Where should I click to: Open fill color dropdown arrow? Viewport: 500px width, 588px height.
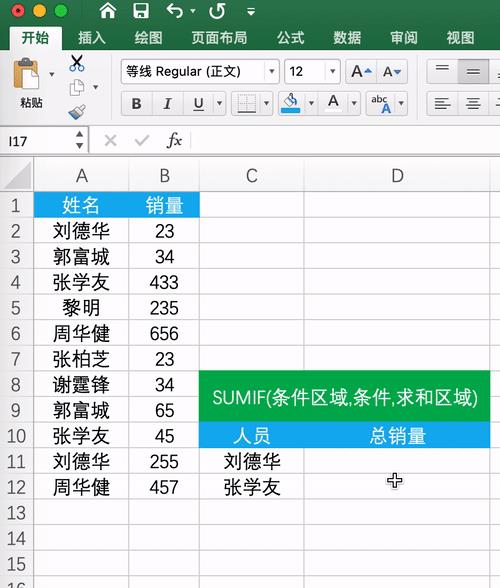311,103
